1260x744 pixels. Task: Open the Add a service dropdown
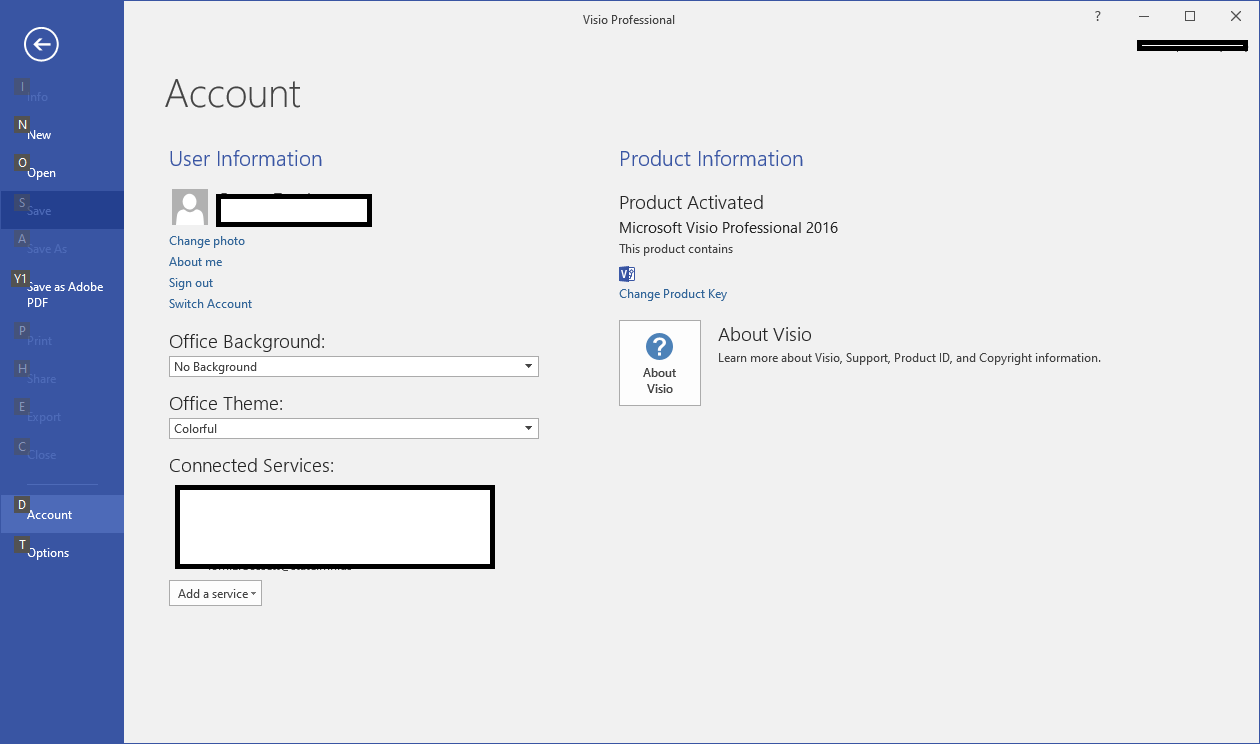[216, 594]
